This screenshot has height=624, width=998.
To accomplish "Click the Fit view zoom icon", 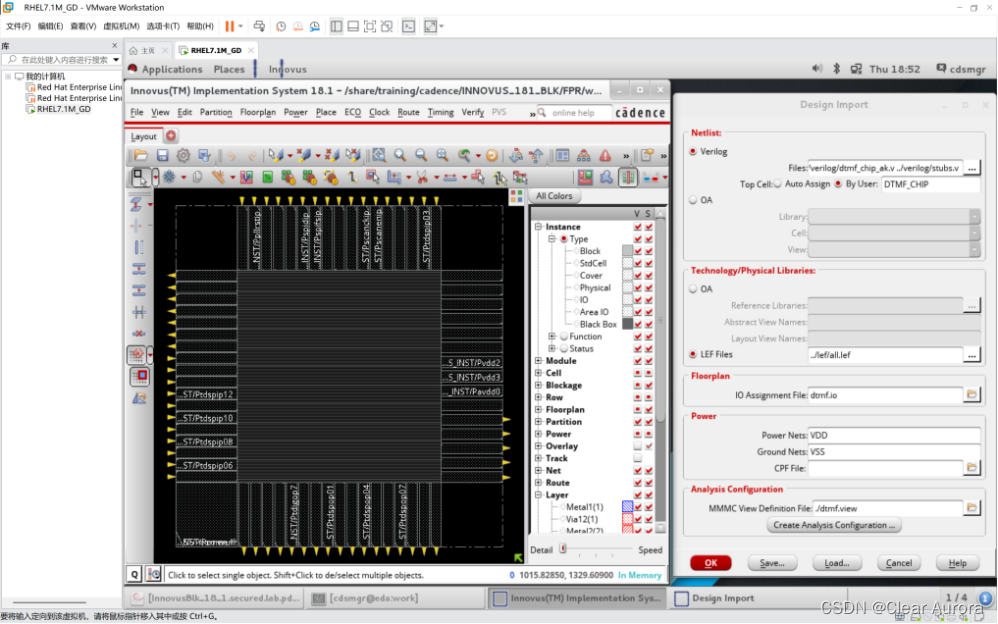I will [x=379, y=155].
